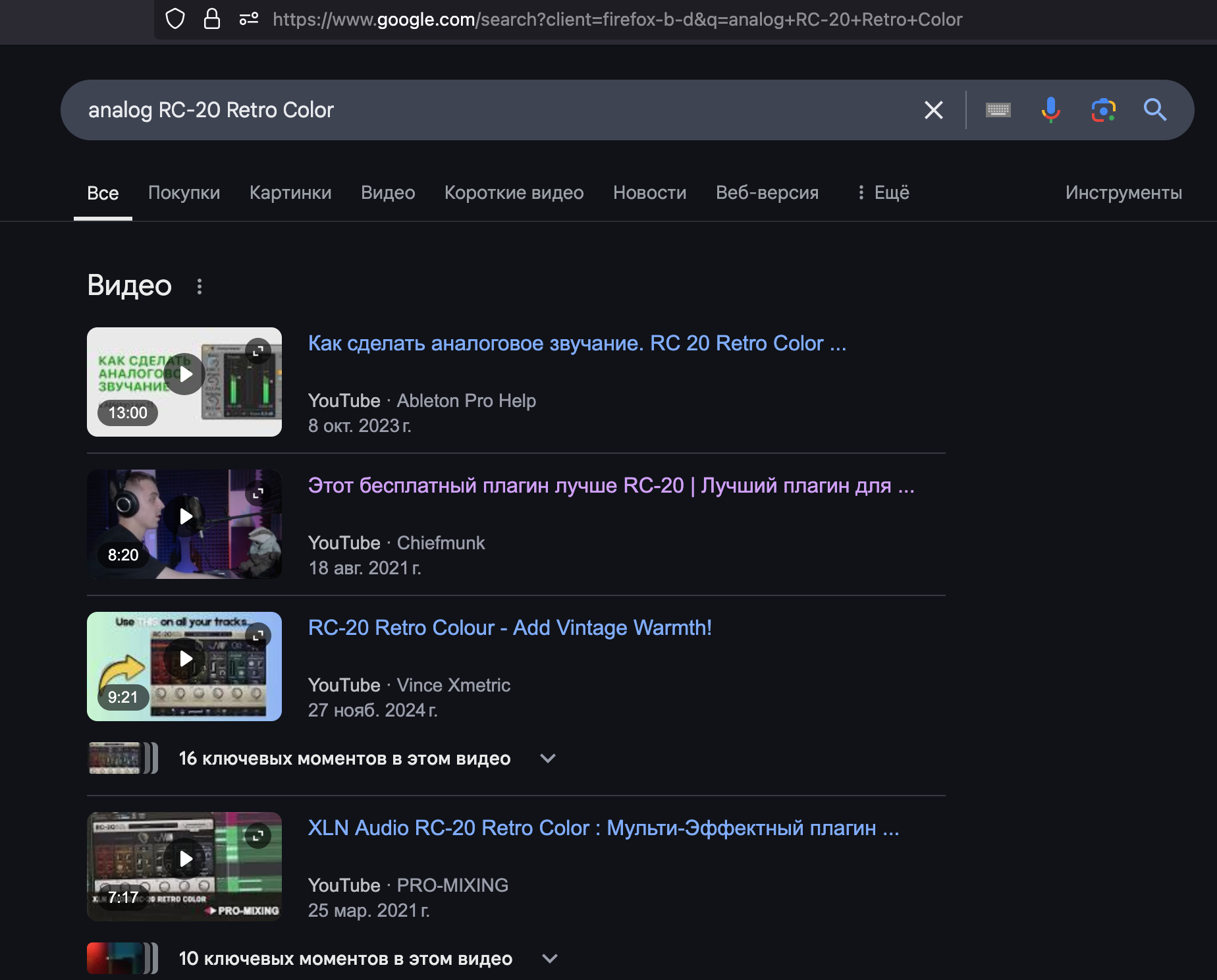Click the Видео section heading
1217x980 pixels.
point(130,286)
